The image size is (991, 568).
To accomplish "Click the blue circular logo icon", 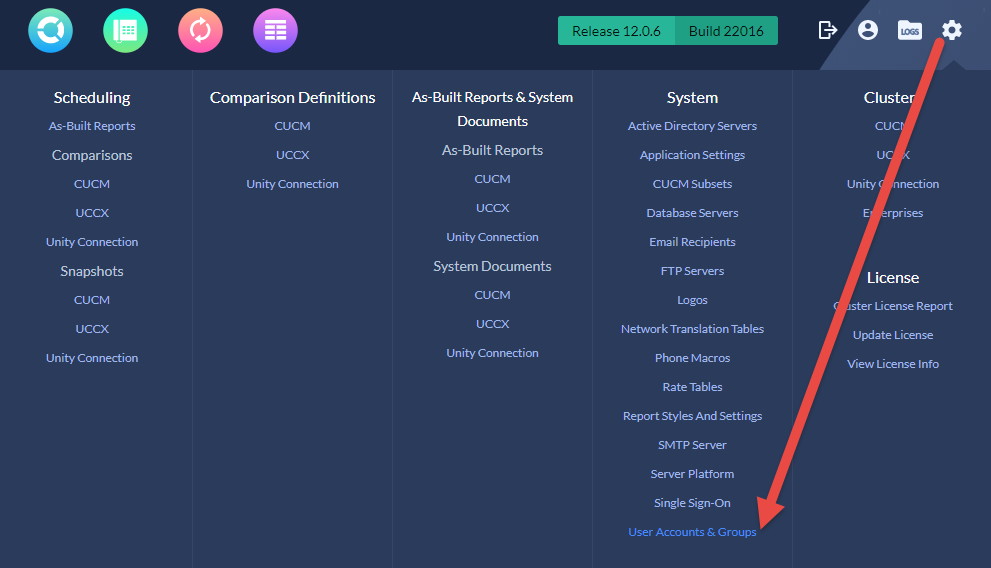I will coord(51,30).
